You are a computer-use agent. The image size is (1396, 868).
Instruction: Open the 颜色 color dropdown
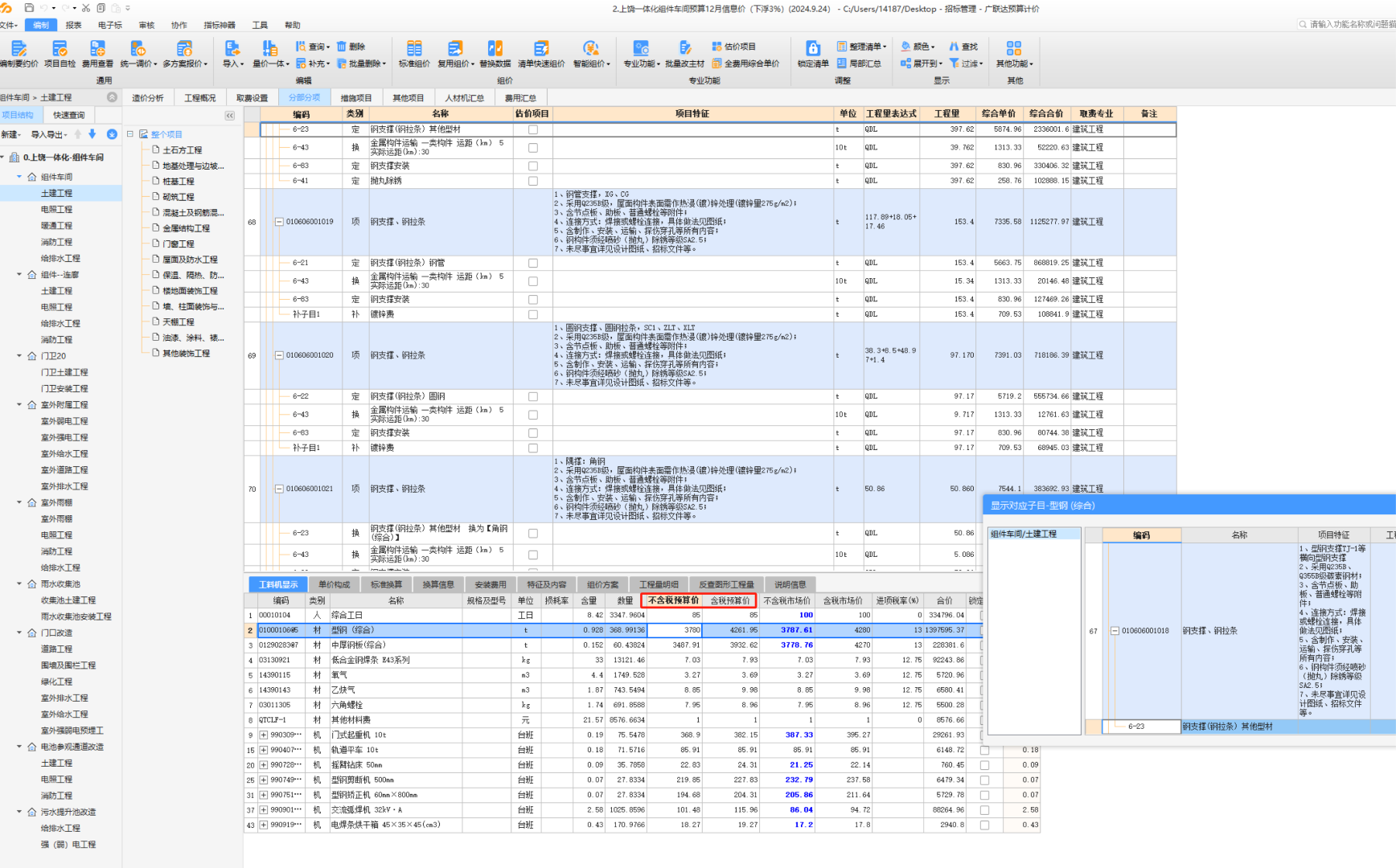pyautogui.click(x=918, y=47)
